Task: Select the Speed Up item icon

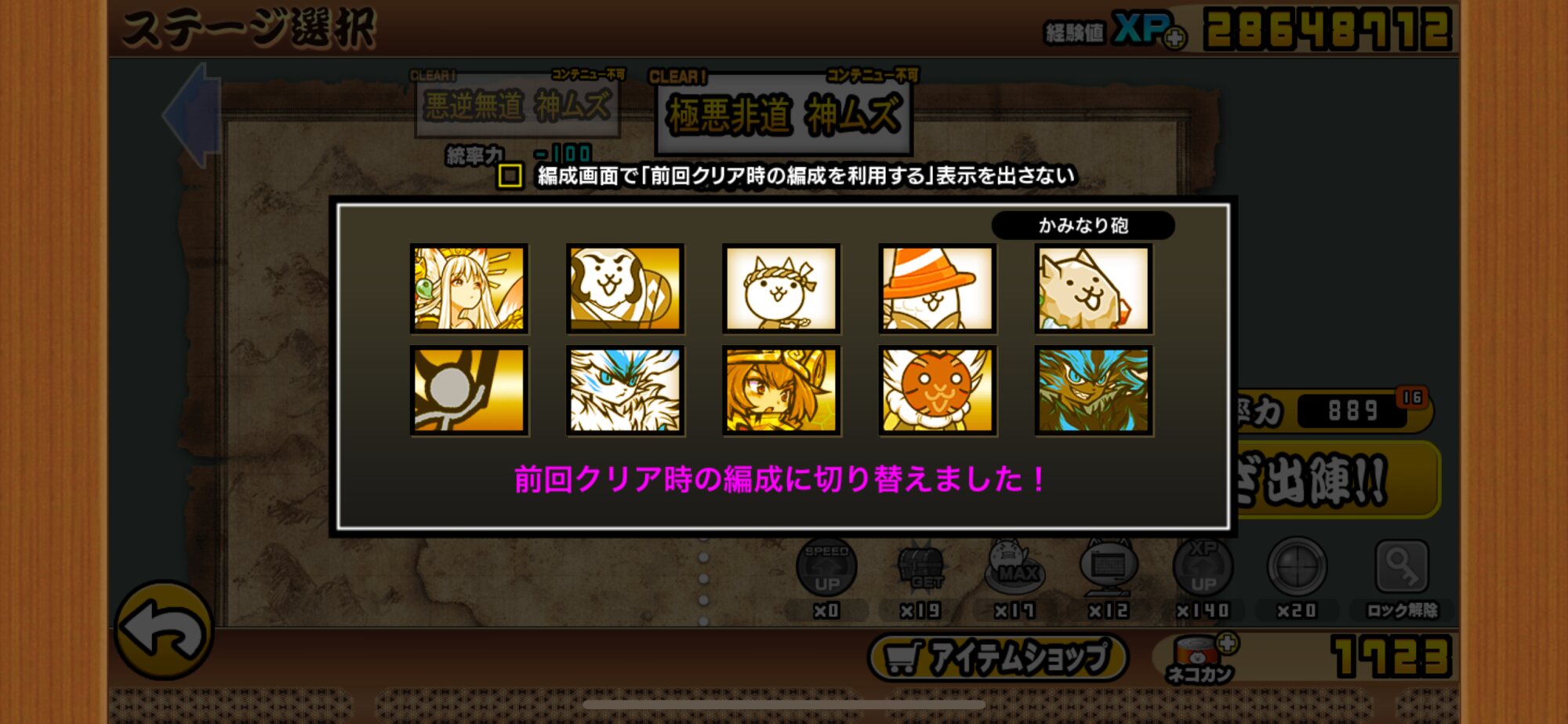Action: 826,568
